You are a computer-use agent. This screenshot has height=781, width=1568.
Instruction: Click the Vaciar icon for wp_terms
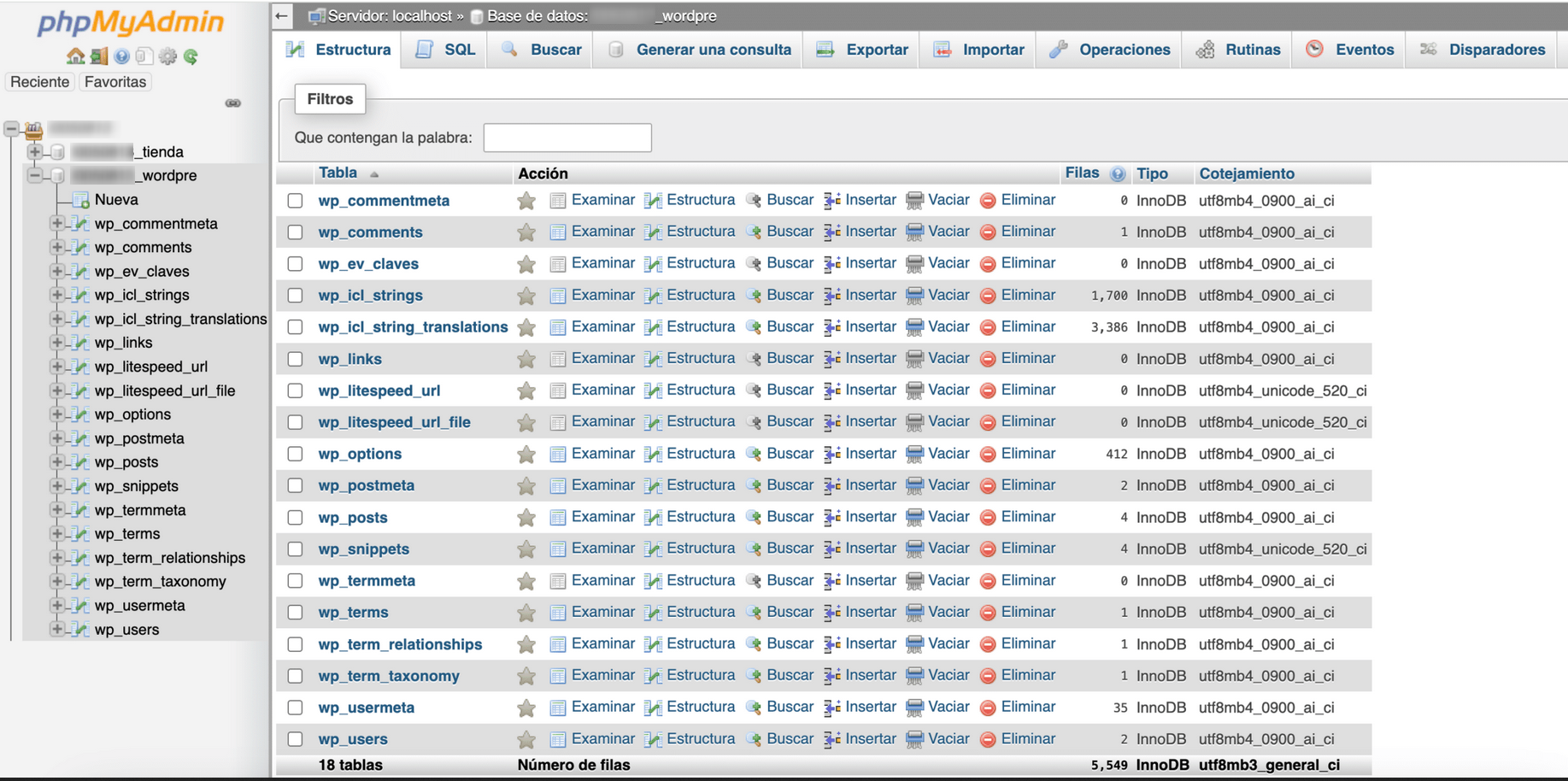tap(914, 613)
